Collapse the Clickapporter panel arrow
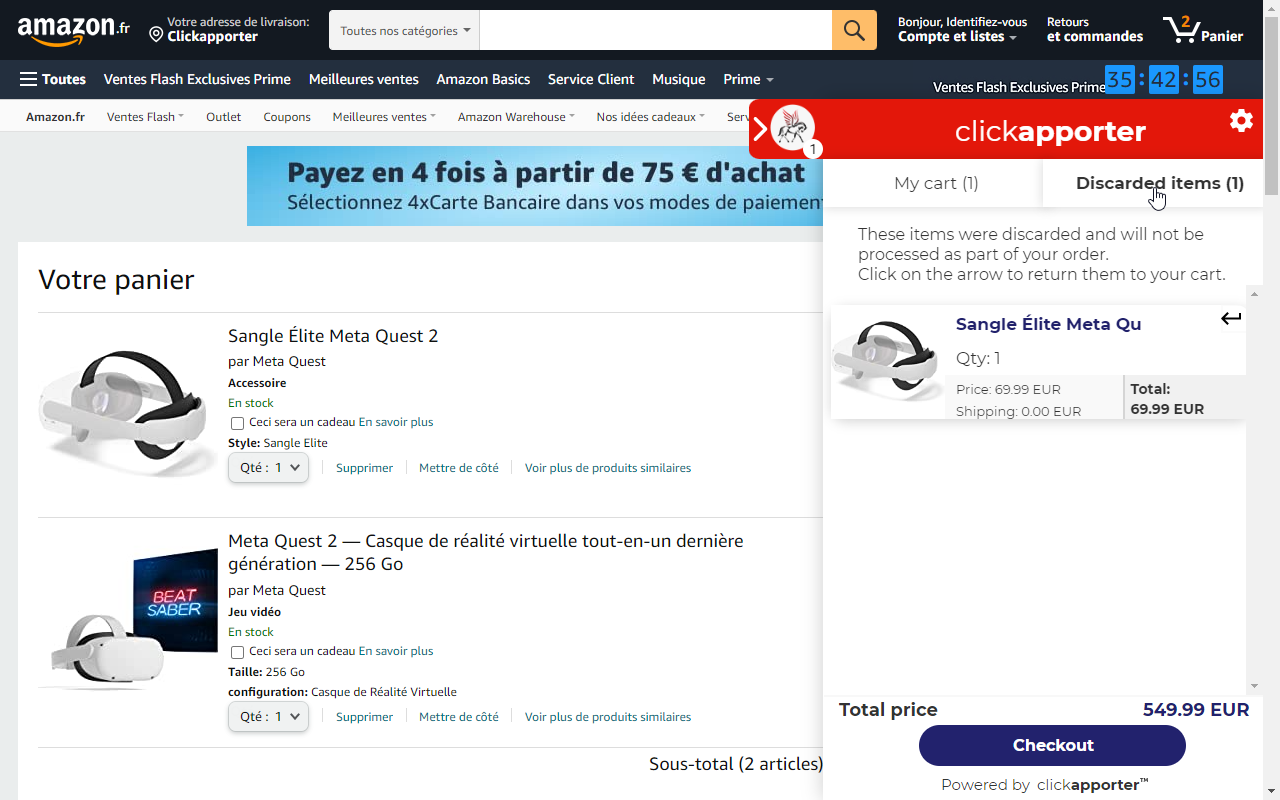Image resolution: width=1280 pixels, height=800 pixels. pos(759,128)
